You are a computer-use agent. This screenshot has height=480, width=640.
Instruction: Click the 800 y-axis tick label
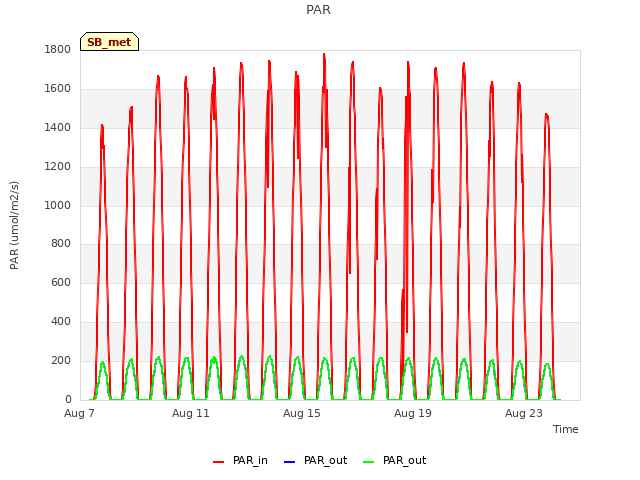pyautogui.click(x=61, y=244)
